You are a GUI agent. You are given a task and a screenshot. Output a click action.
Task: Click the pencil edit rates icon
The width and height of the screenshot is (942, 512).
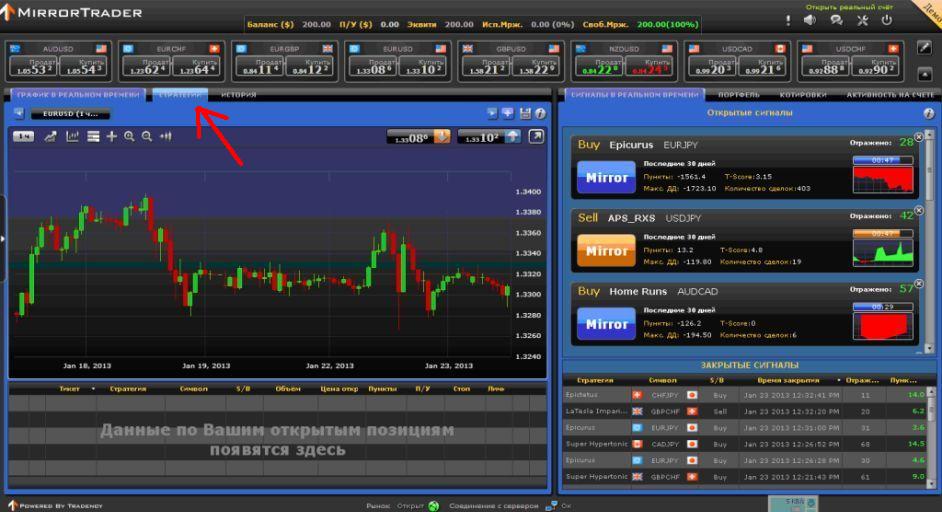click(x=925, y=48)
